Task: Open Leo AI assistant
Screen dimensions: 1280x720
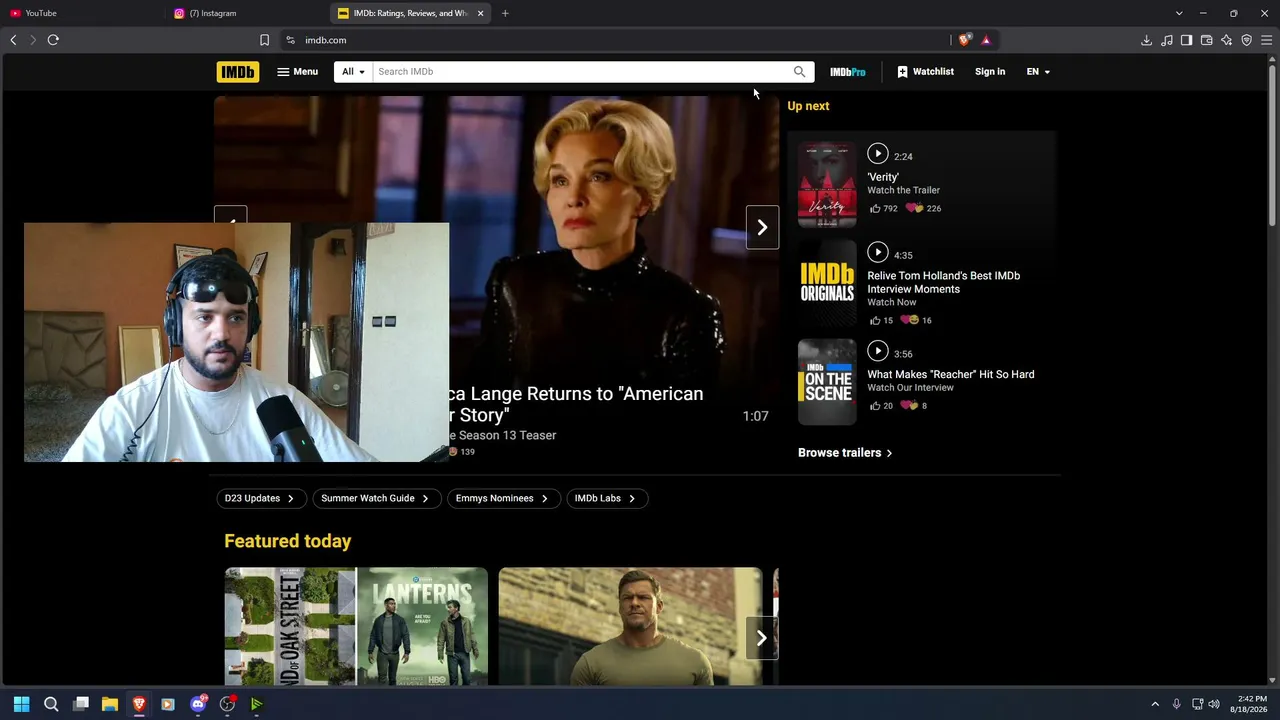Action: pos(1226,40)
